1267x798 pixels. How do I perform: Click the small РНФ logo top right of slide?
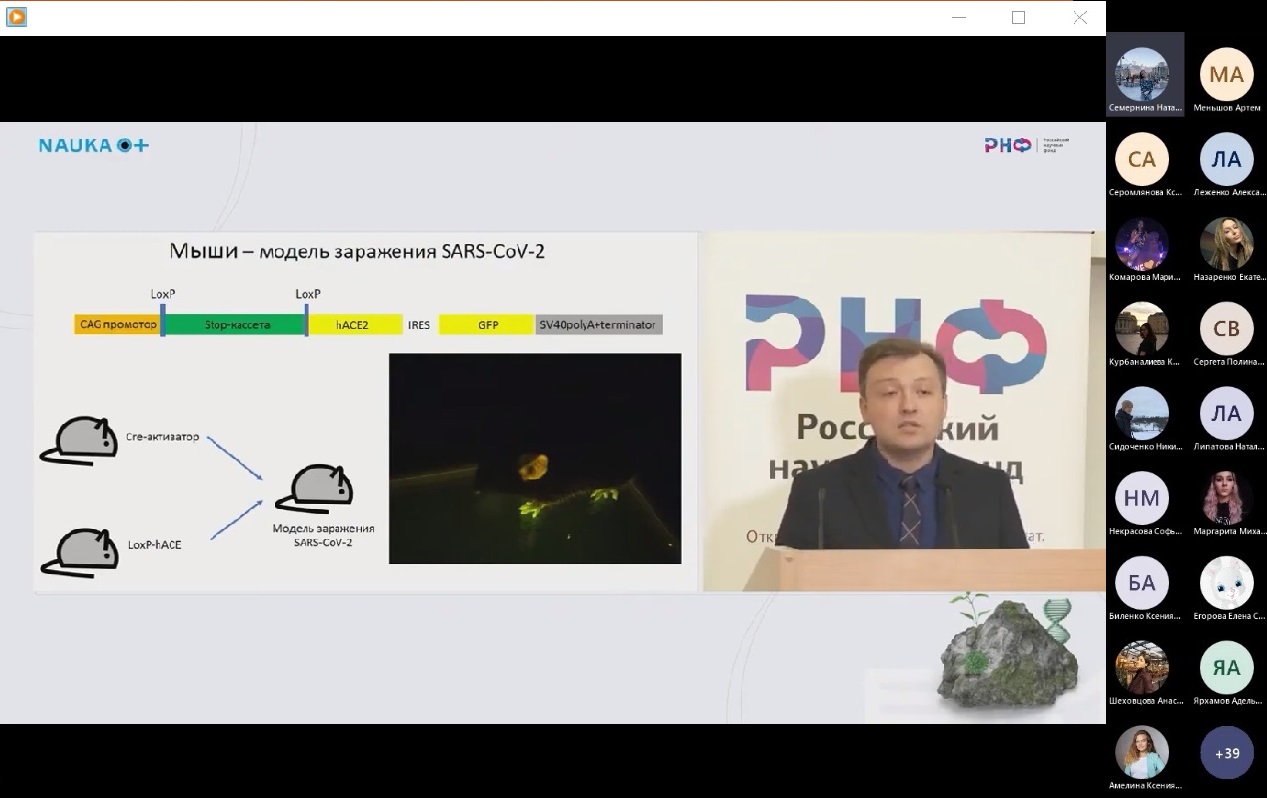(1026, 145)
